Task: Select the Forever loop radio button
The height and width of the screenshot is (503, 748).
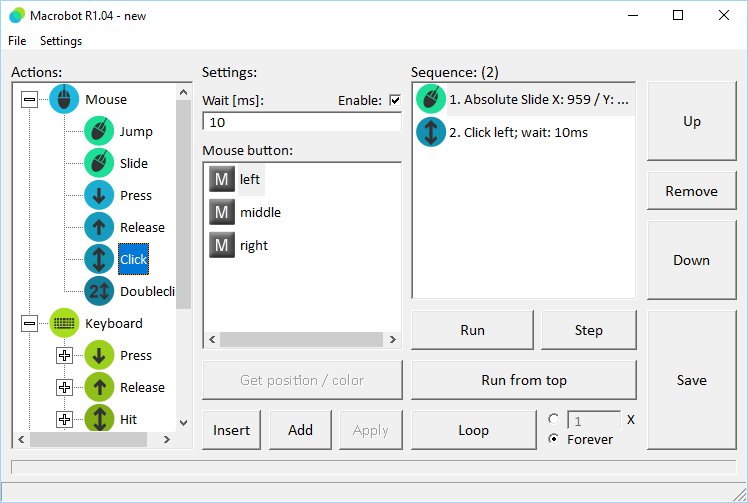Action: click(554, 439)
